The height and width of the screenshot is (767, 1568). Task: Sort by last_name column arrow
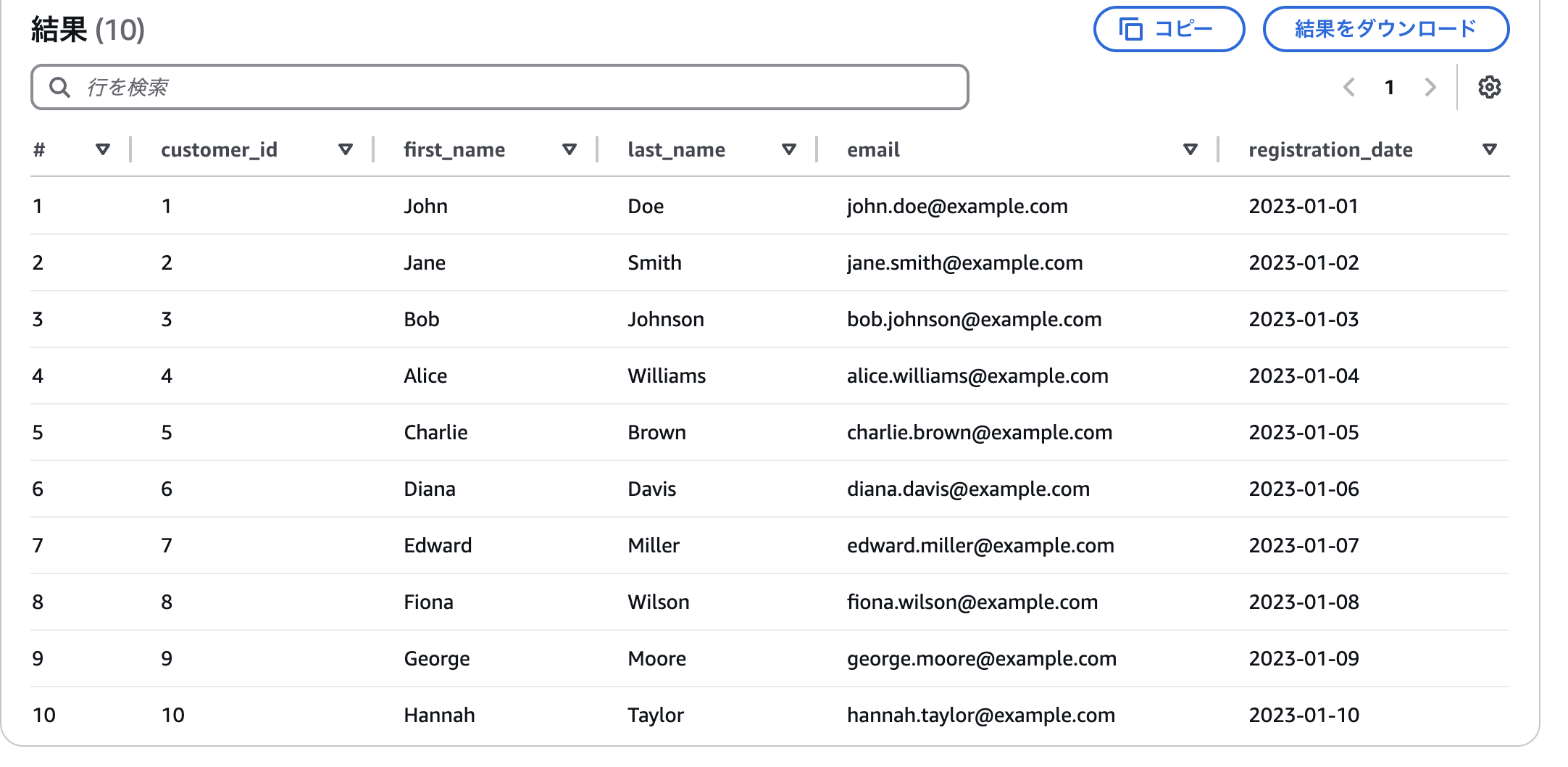coord(789,149)
